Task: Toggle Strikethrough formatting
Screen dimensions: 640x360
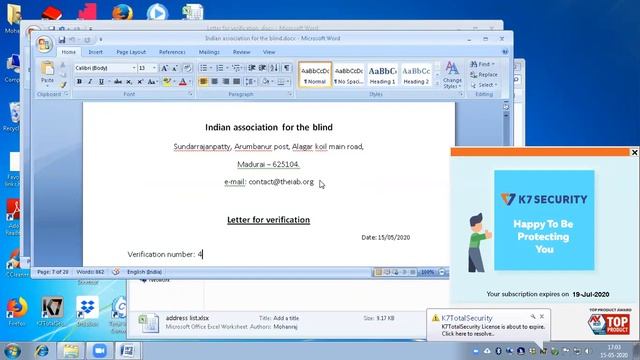Action: 118,82
